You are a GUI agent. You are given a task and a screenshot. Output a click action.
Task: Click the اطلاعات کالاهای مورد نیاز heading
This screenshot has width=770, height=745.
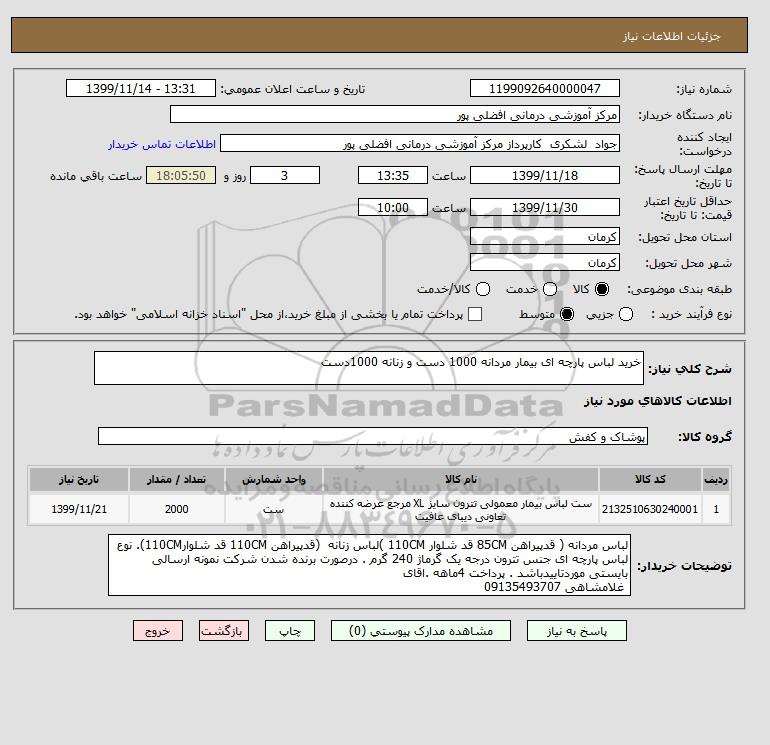(x=658, y=401)
